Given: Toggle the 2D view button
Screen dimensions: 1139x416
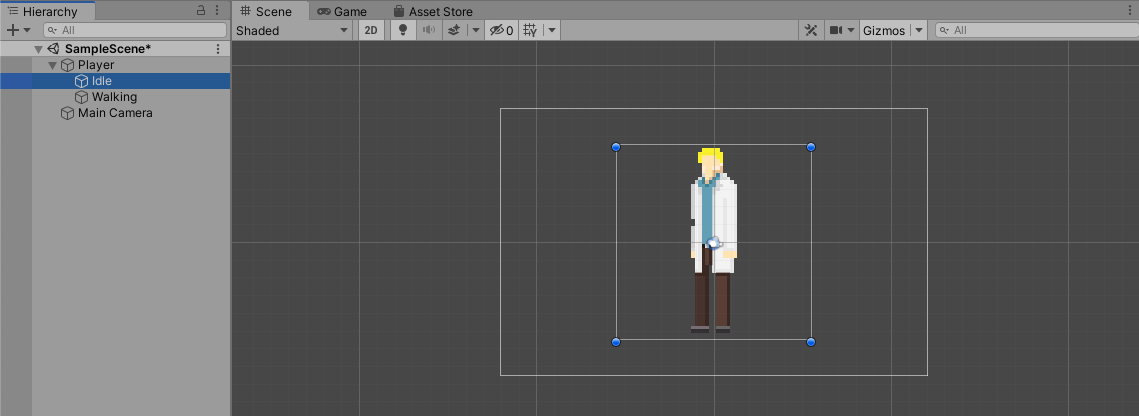Looking at the screenshot, I should coord(371,30).
